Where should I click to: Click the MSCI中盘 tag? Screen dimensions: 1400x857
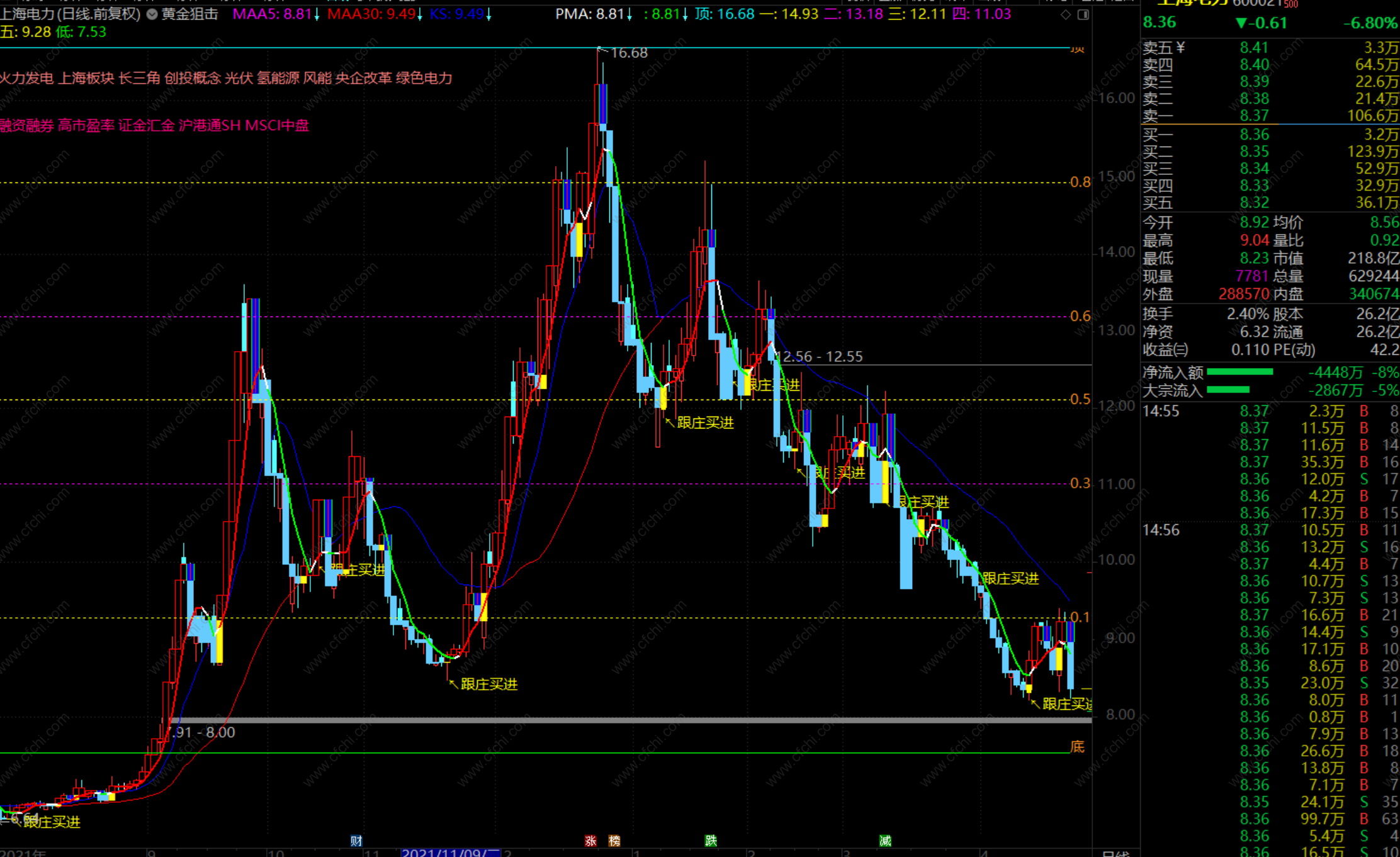coord(277,125)
